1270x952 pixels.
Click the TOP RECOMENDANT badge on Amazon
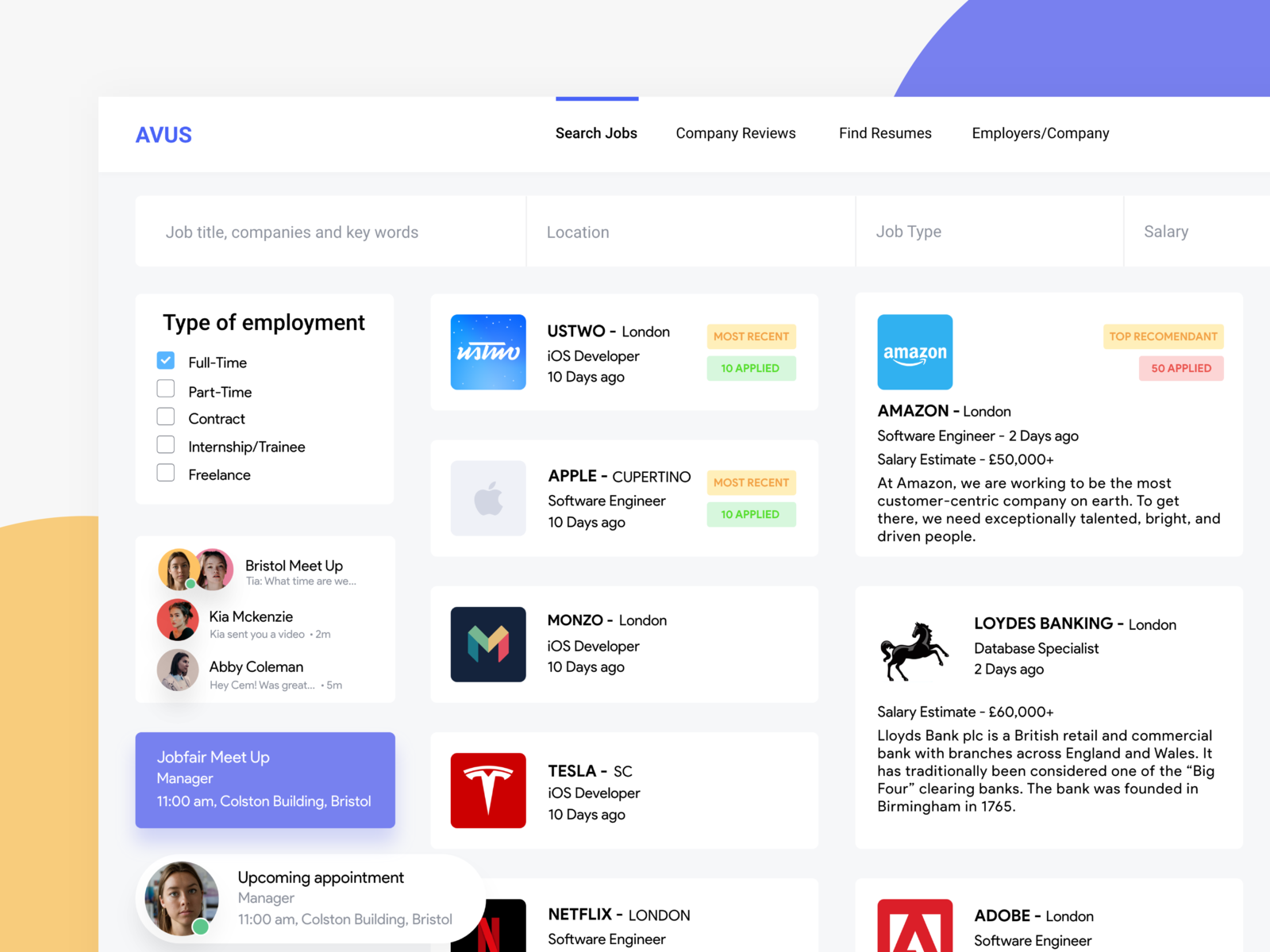1162,336
